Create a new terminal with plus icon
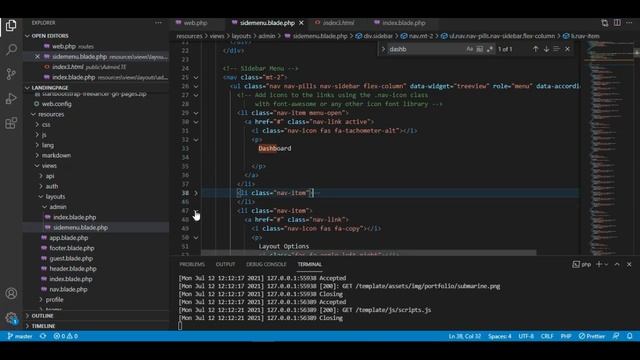This screenshot has height=360, width=640. click(599, 264)
